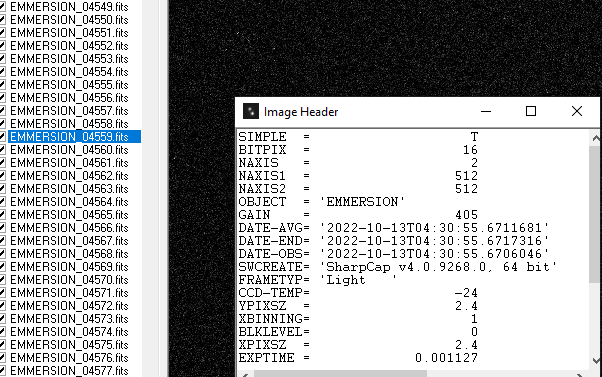Click the header scrollbar up arrow
This screenshot has width=602, height=377.
pyautogui.click(x=595, y=138)
